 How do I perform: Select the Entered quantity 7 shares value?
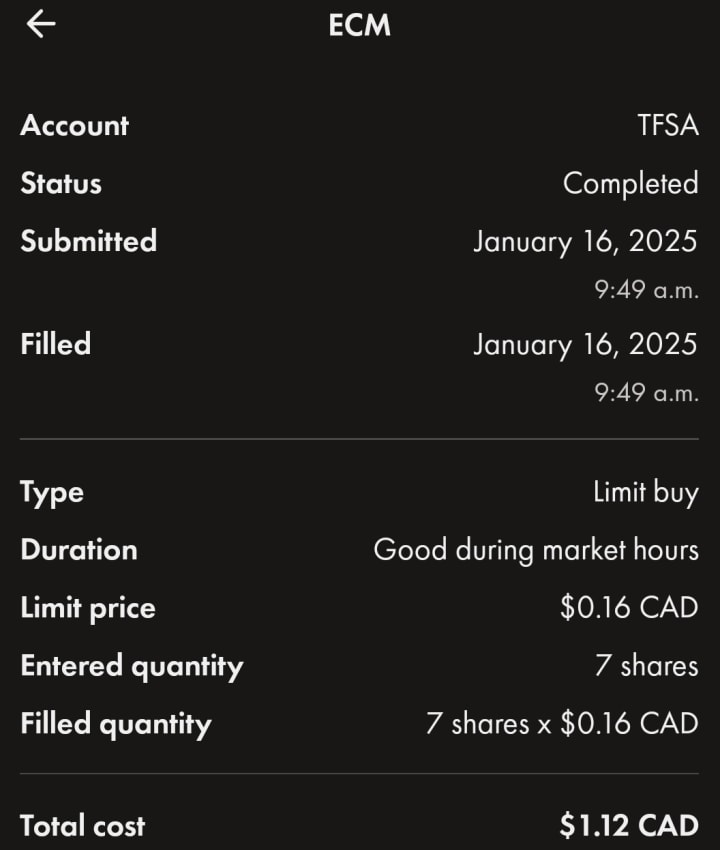click(x=646, y=666)
